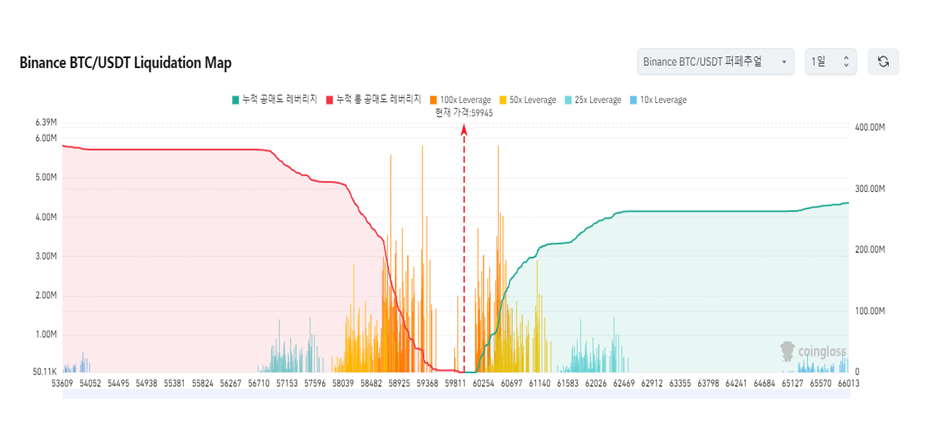Click the 3.00M left axis value
This screenshot has width=926, height=432.
[46, 256]
